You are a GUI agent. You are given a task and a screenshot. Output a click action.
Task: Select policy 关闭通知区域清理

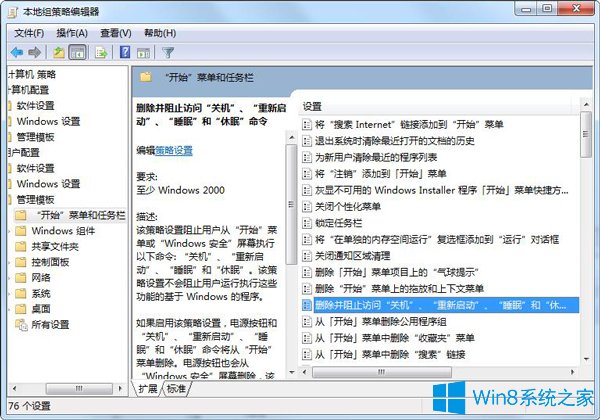click(x=346, y=256)
